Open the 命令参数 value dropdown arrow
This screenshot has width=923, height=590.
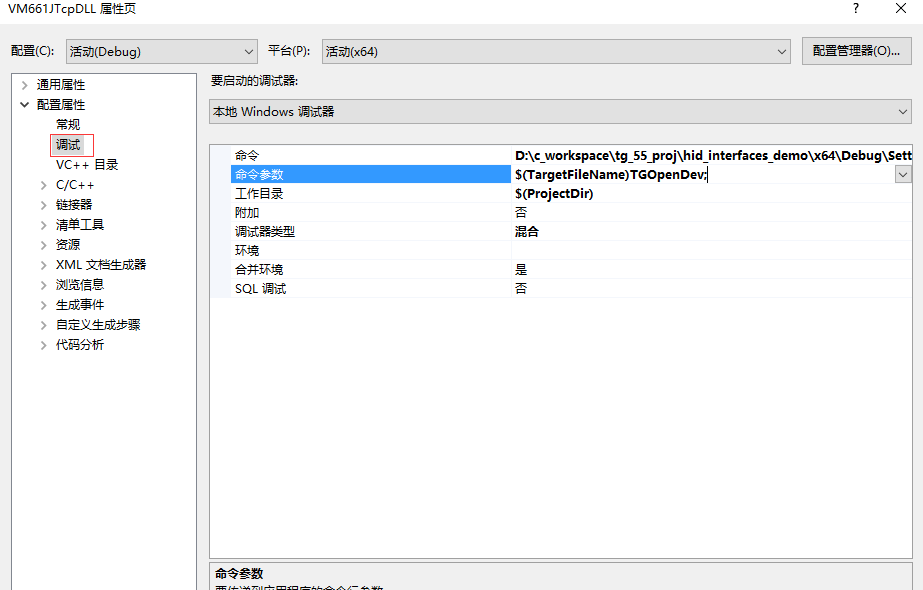click(902, 174)
